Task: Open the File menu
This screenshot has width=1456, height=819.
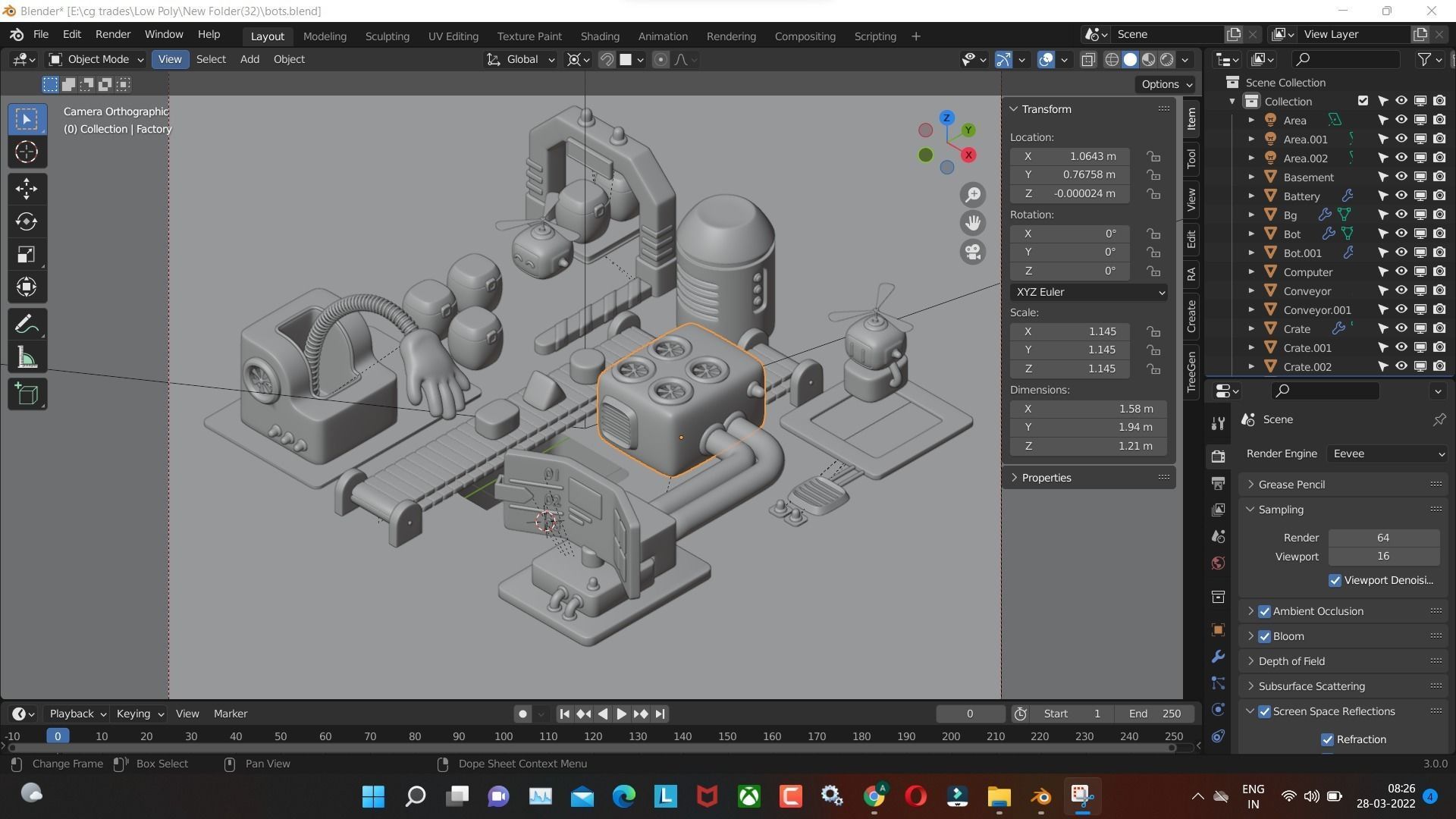Action: [40, 35]
